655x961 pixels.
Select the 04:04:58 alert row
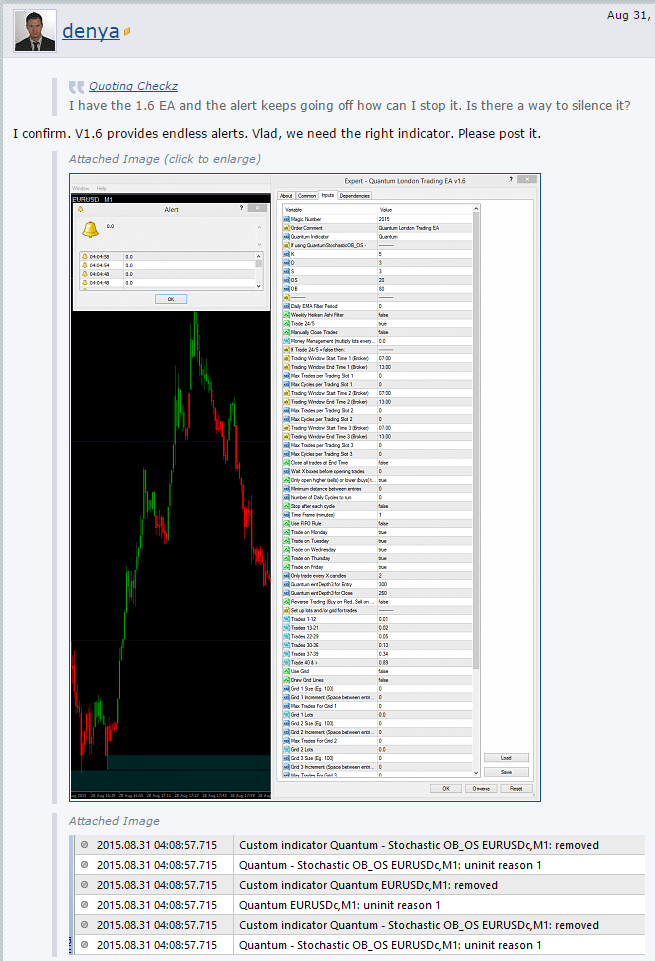(x=168, y=257)
